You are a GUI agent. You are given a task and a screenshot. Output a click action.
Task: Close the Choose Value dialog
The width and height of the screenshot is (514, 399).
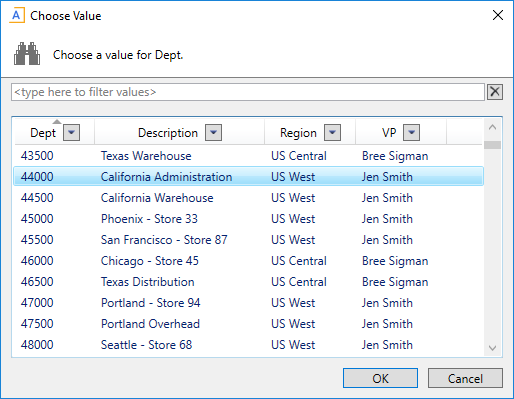[x=498, y=15]
